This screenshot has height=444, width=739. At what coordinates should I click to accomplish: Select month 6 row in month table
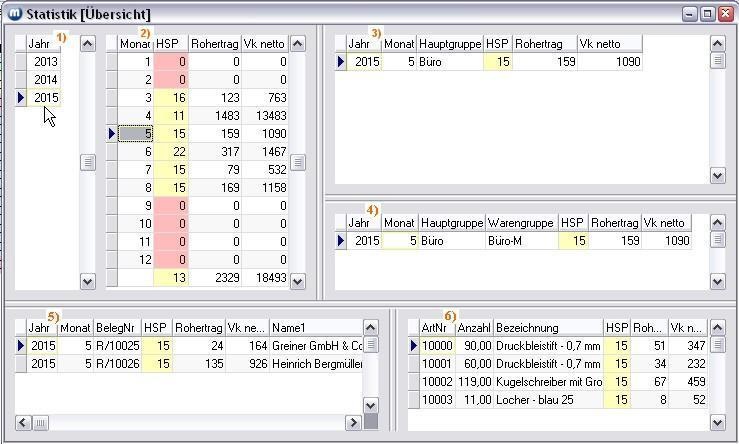pyautogui.click(x=135, y=151)
